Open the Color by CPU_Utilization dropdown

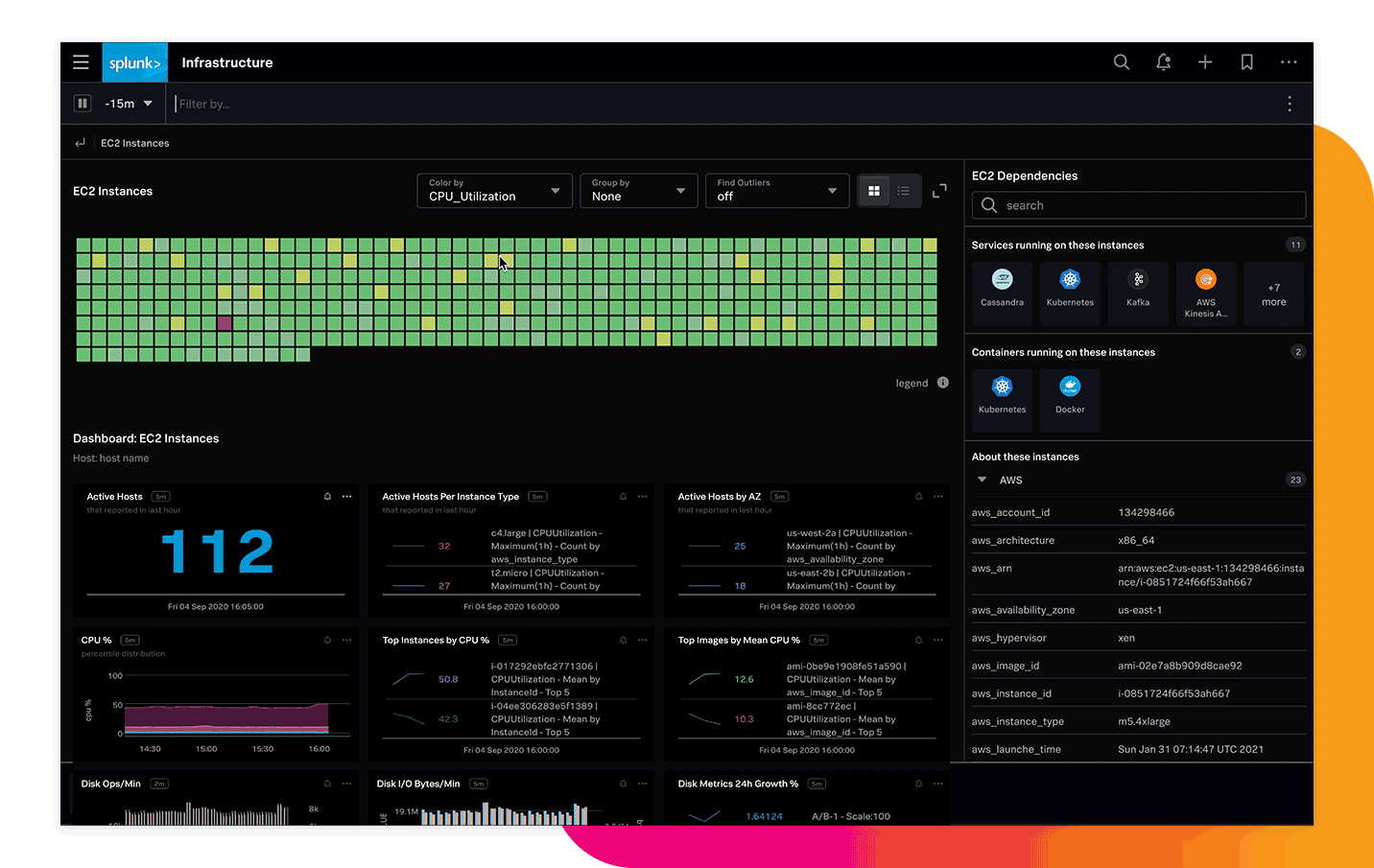(495, 191)
